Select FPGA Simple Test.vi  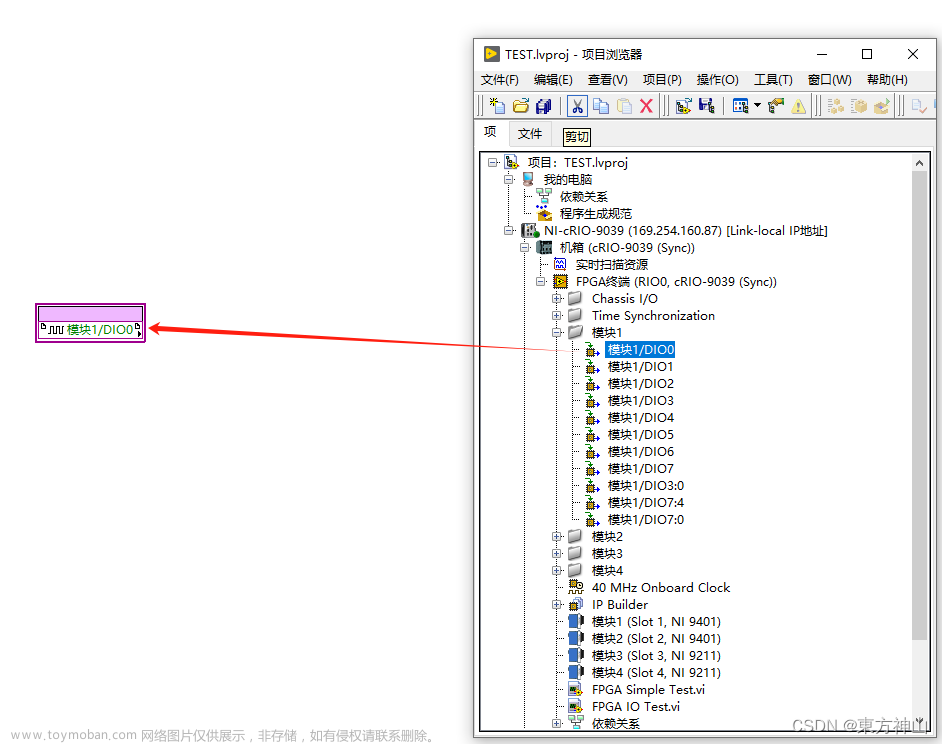[x=648, y=689]
